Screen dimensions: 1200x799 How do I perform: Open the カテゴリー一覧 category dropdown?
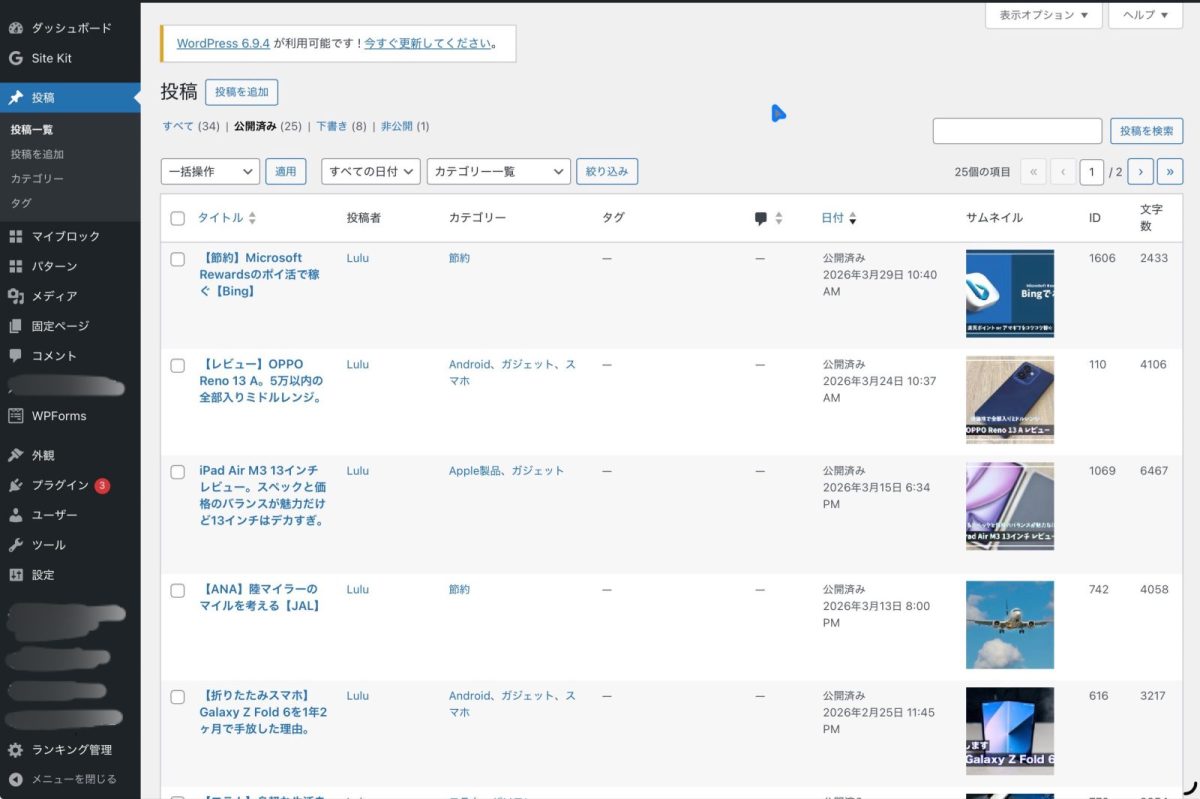click(x=498, y=171)
